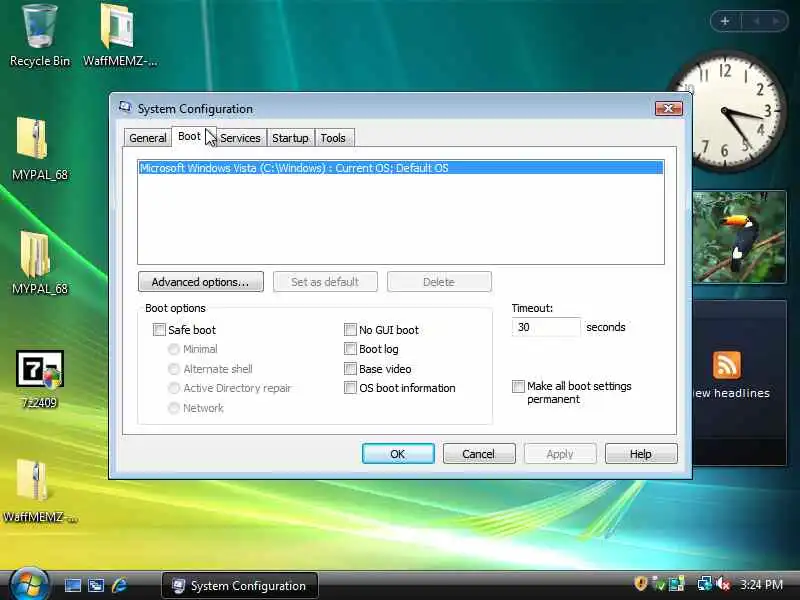Enable the No GUI boot checkbox
The height and width of the screenshot is (600, 800).
click(350, 330)
